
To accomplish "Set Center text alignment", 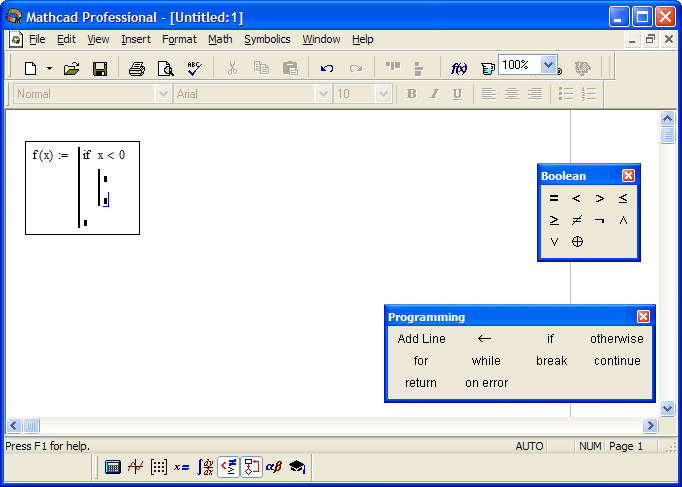I will 512,93.
